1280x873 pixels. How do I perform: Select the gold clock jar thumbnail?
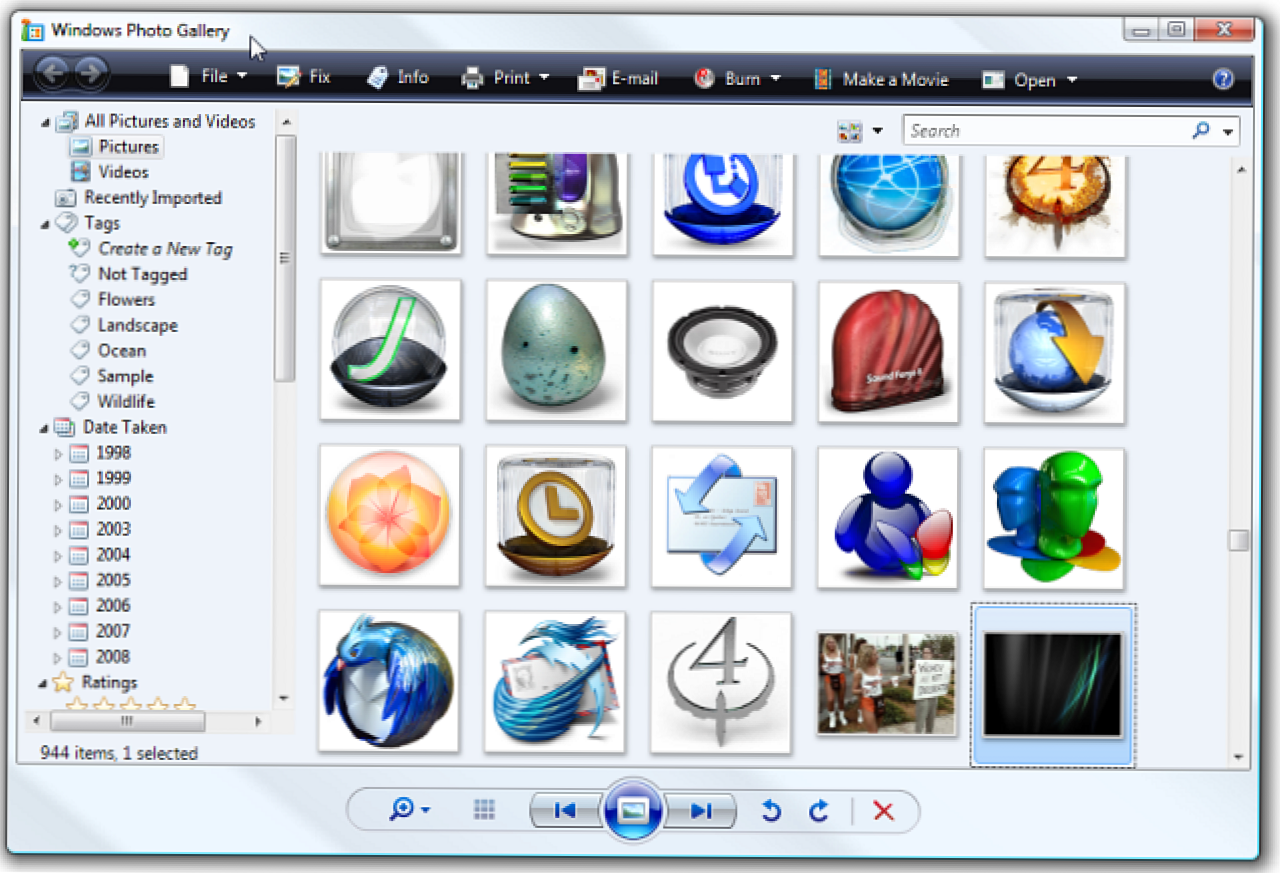(556, 516)
